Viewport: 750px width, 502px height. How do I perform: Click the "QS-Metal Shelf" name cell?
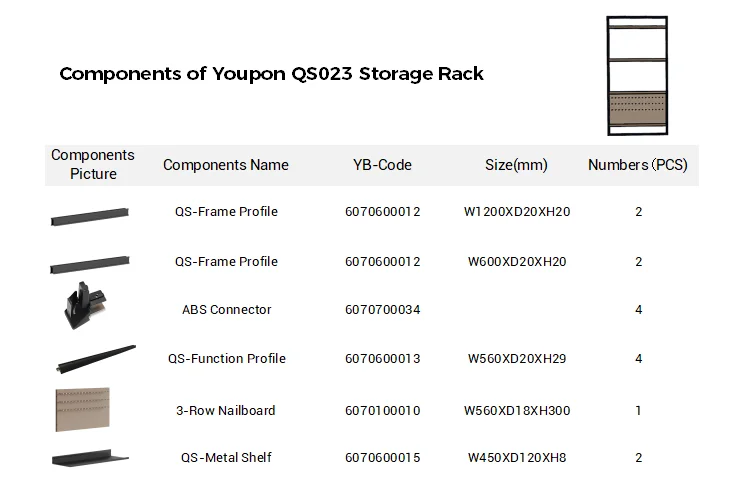point(226,458)
